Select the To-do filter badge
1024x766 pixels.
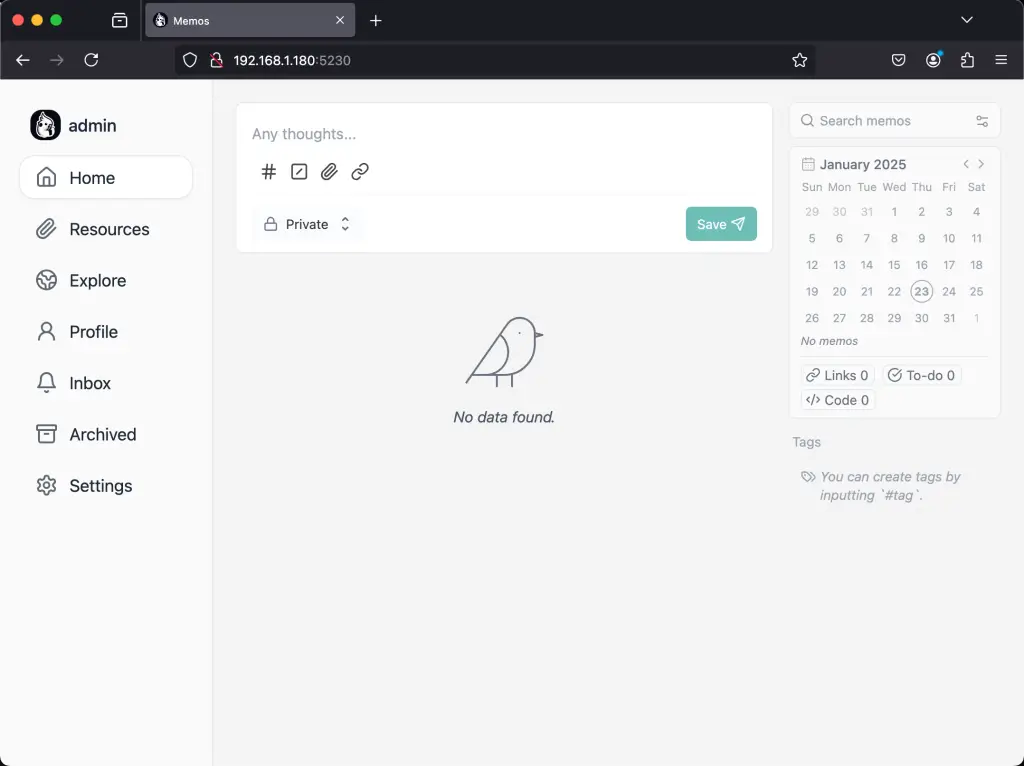click(921, 375)
